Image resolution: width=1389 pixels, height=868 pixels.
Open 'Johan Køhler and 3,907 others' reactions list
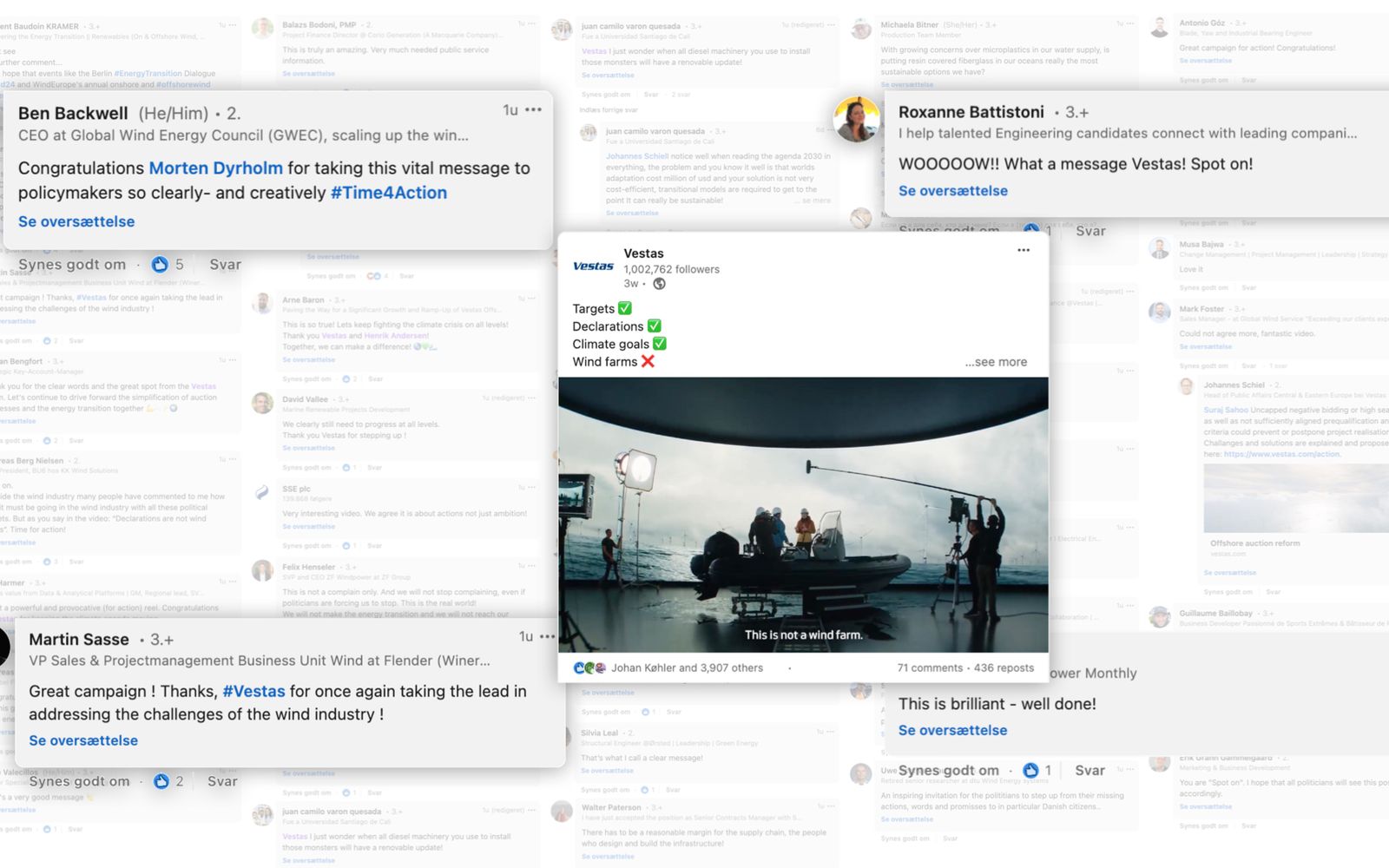687,667
